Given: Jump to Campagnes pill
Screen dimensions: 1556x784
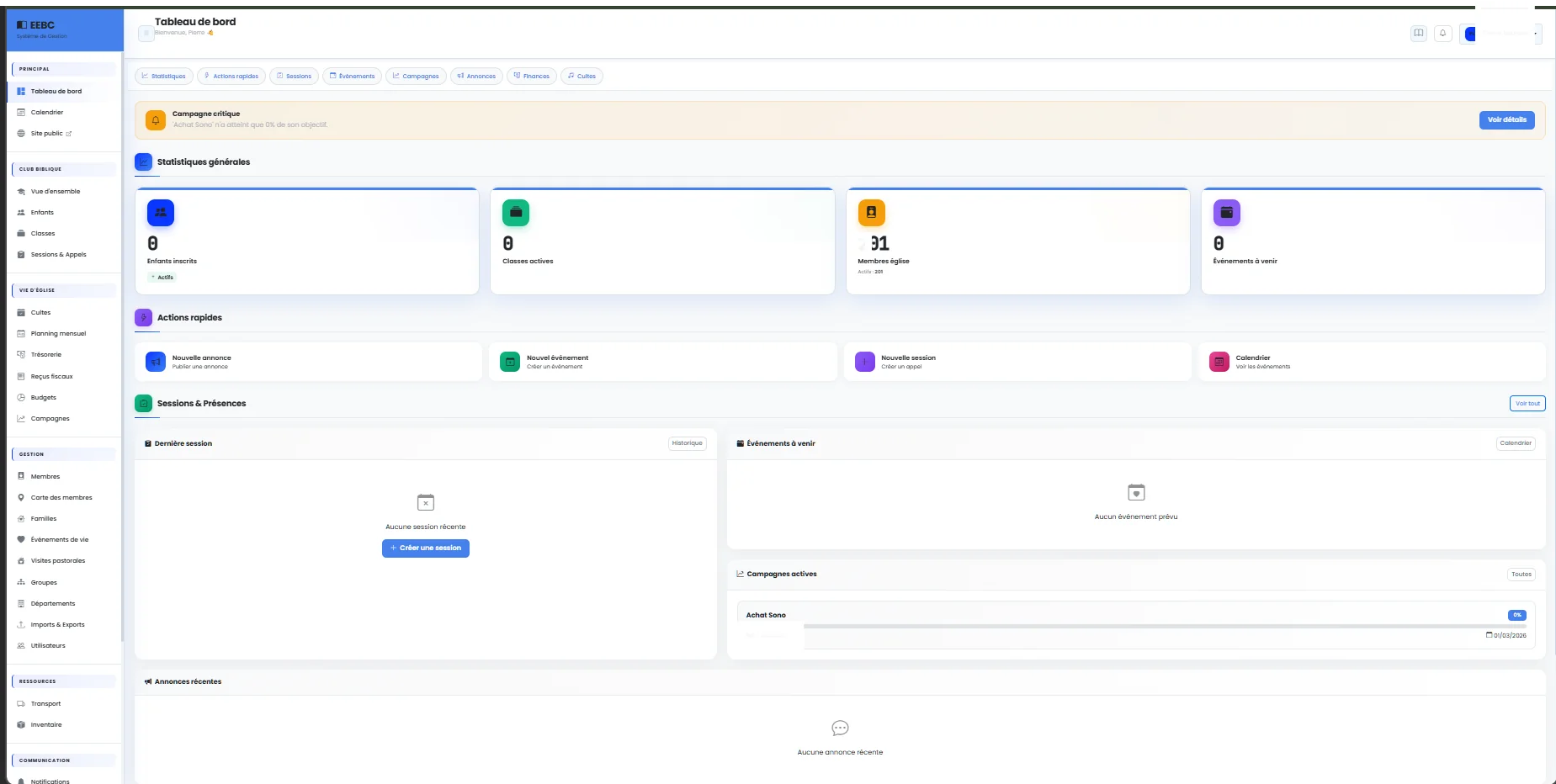Looking at the screenshot, I should [x=417, y=76].
